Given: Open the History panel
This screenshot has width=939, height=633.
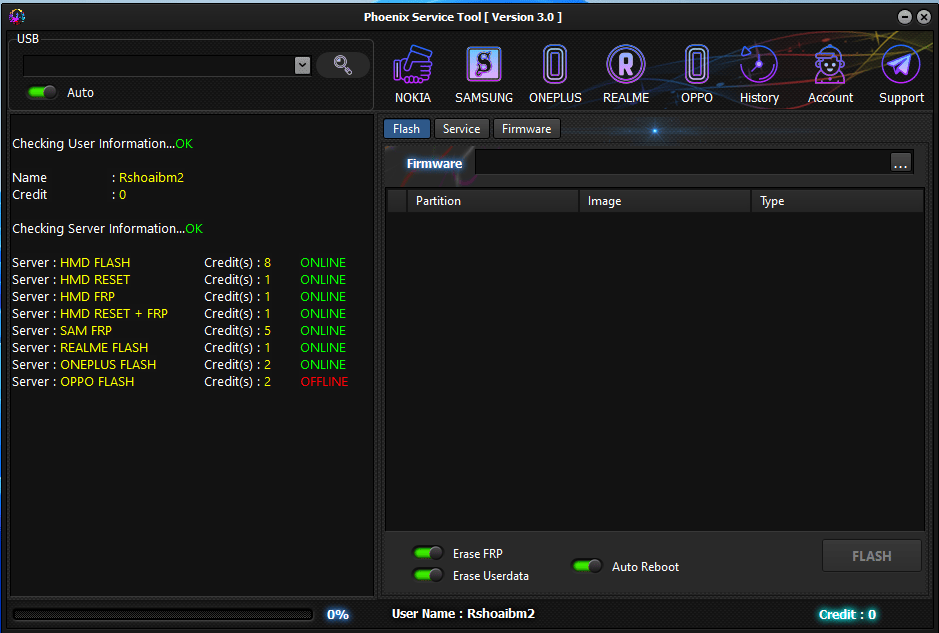Looking at the screenshot, I should [x=759, y=70].
